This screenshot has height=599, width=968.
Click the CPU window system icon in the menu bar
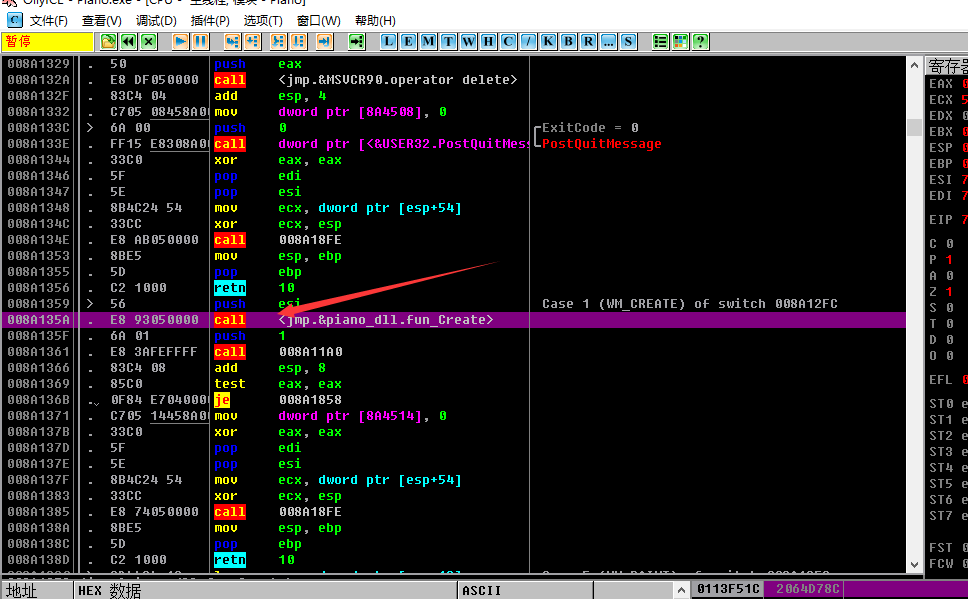(x=14, y=20)
